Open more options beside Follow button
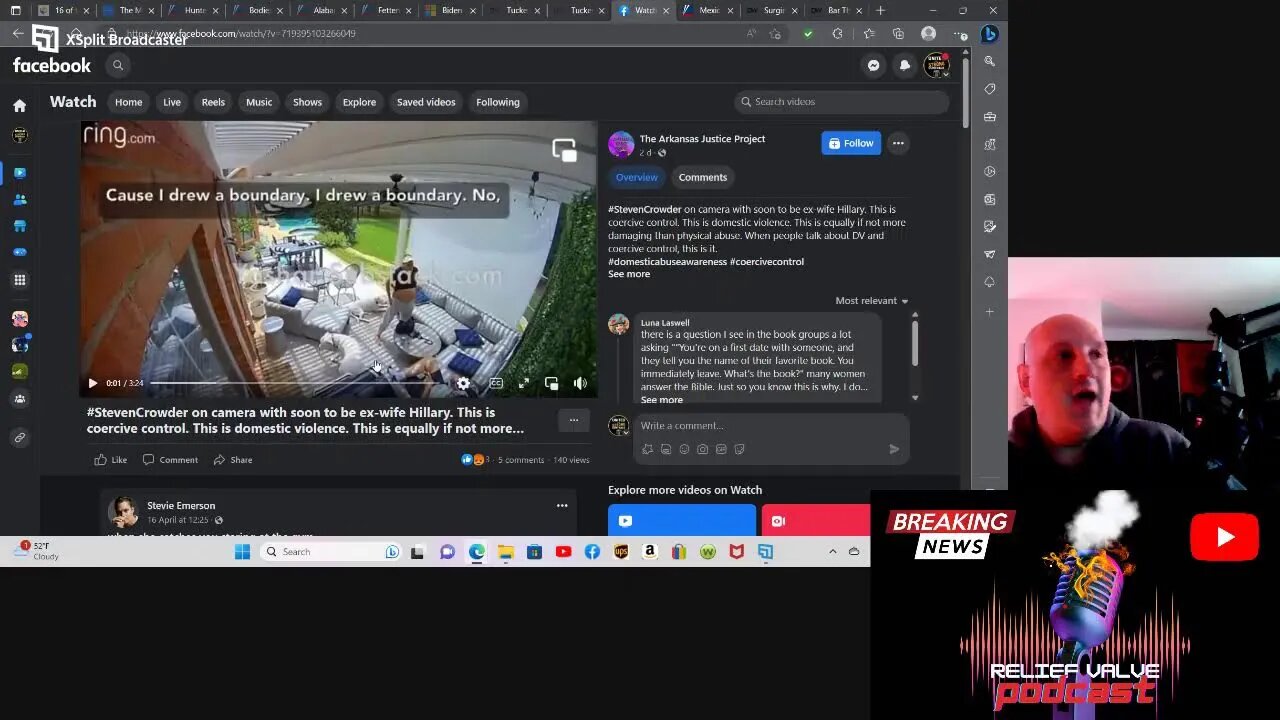This screenshot has height=720, width=1280. coord(898,143)
